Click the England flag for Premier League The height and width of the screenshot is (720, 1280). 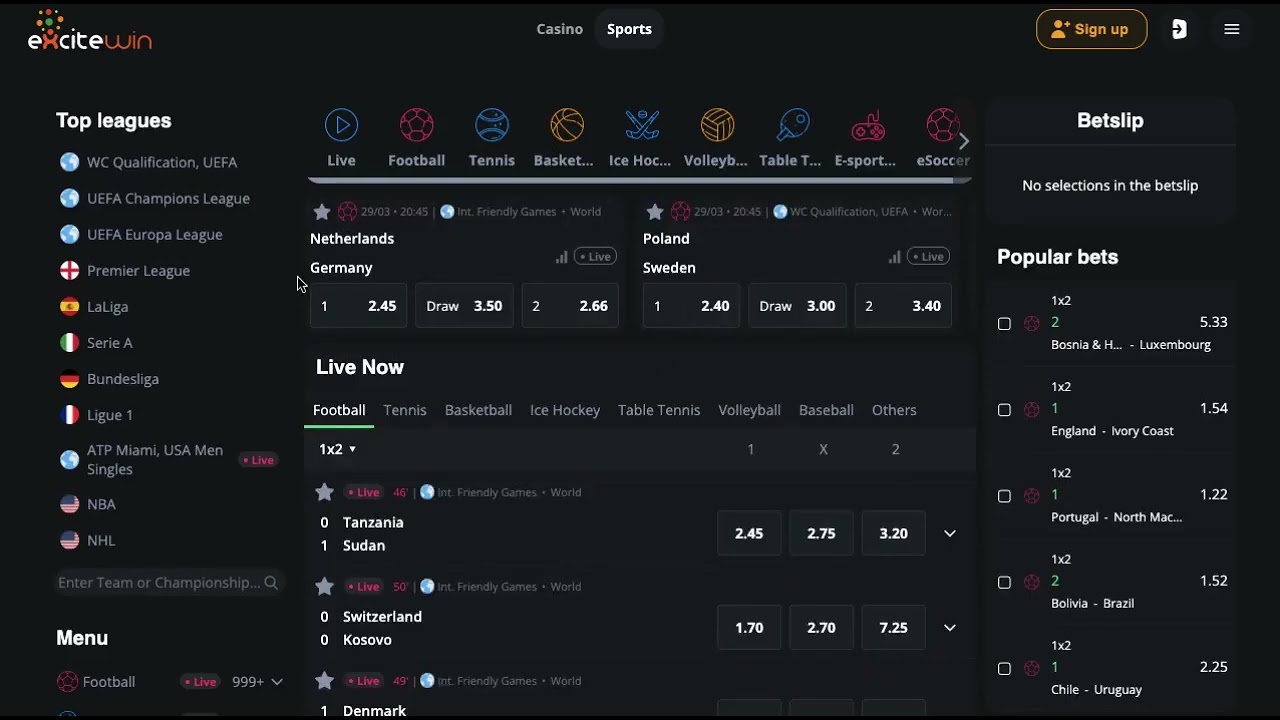point(69,270)
